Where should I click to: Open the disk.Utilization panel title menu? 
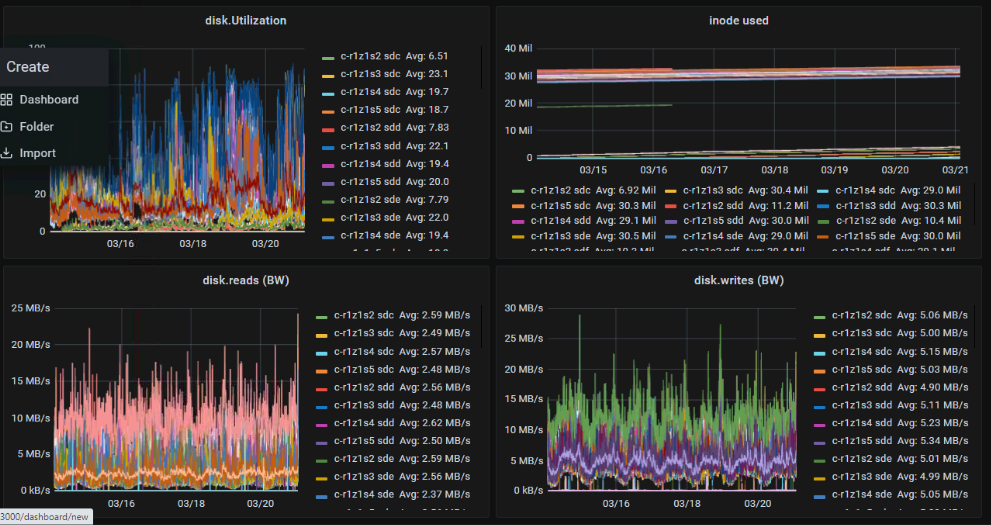coord(246,20)
